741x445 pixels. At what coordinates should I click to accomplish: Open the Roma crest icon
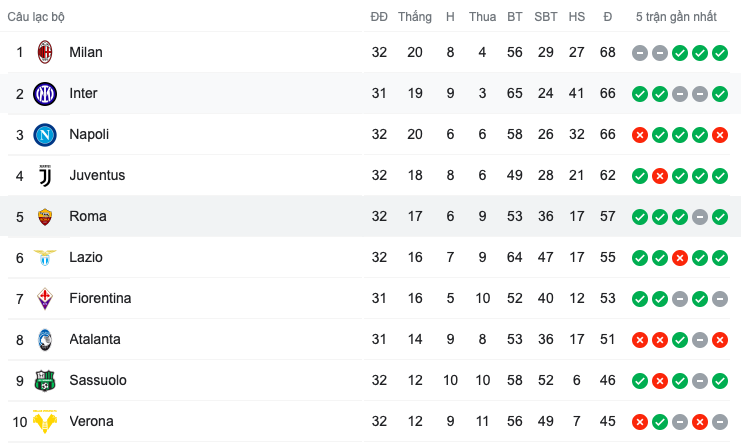point(45,216)
